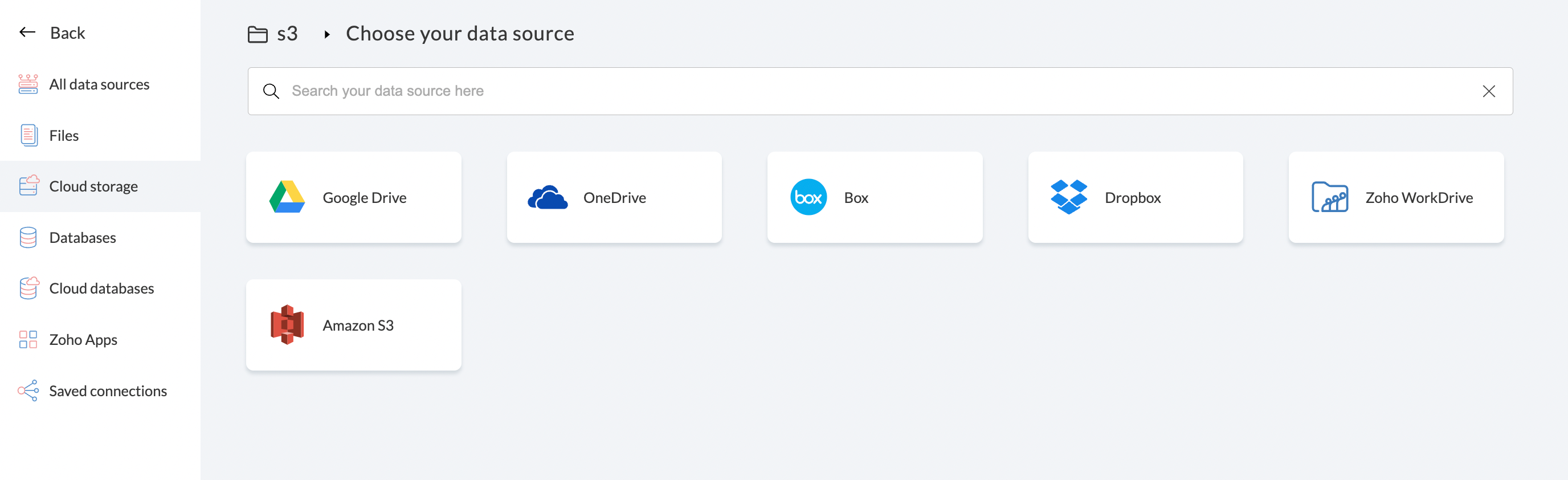Click the s3 breadcrumb label
The height and width of the screenshot is (480, 1568).
point(287,34)
